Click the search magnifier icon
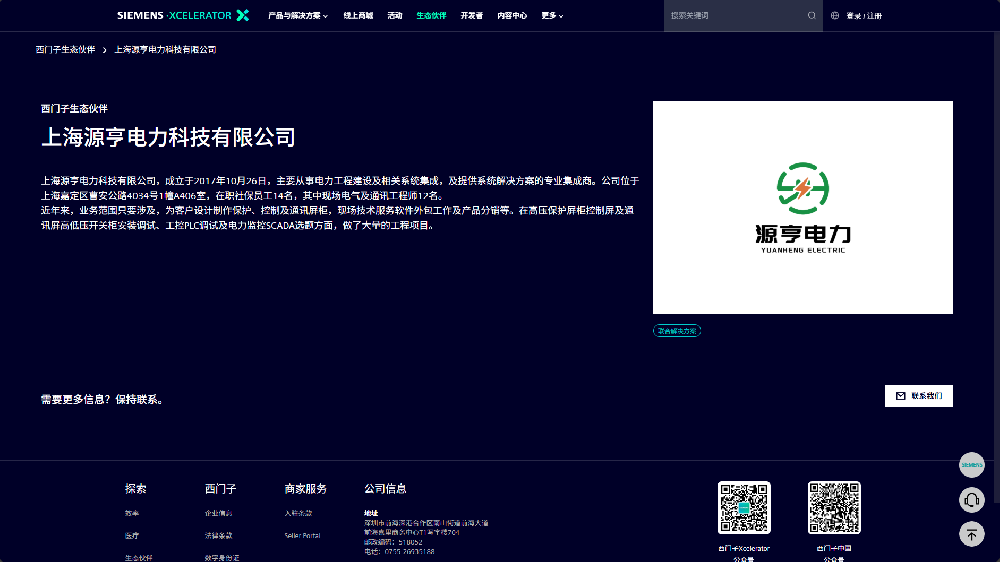Viewport: 1000px width, 562px height. (811, 15)
